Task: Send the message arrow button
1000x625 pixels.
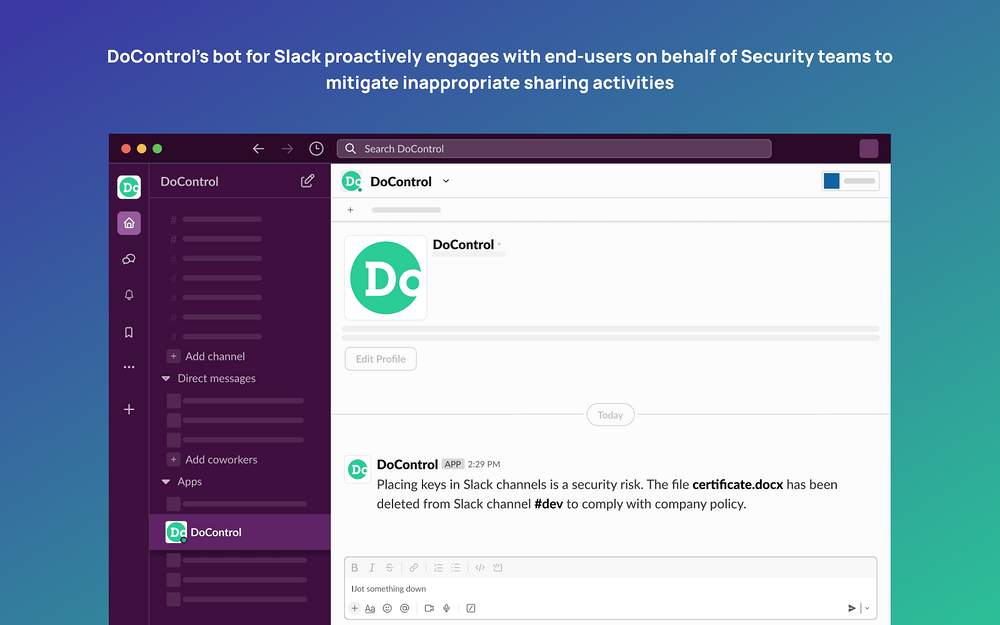Action: (x=851, y=608)
